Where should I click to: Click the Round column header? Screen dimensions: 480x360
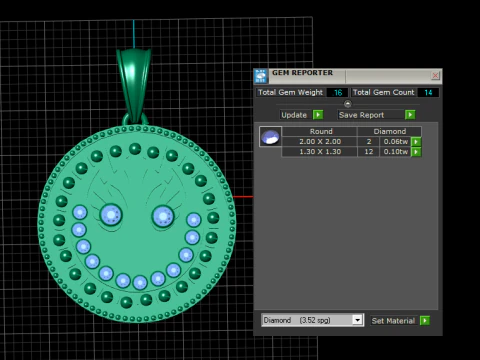[321, 131]
